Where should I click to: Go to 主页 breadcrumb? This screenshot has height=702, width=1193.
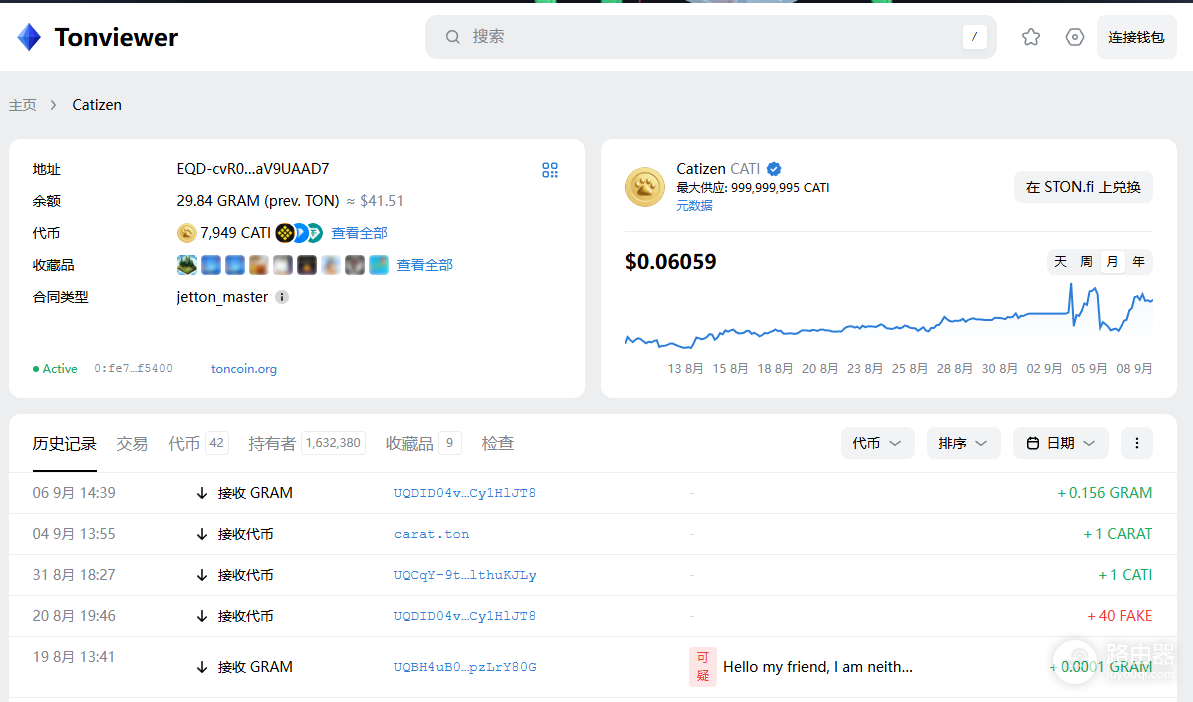[x=23, y=105]
